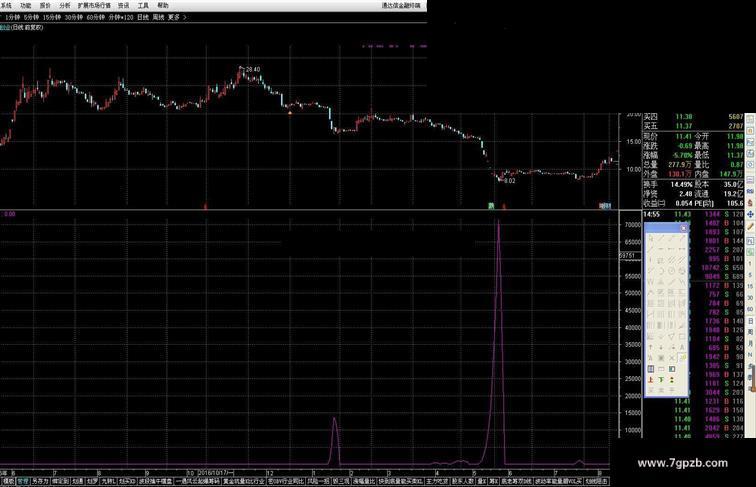The height and width of the screenshot is (487, 756).
Task: Click the 8.02 low price label
Action: pyautogui.click(x=509, y=181)
